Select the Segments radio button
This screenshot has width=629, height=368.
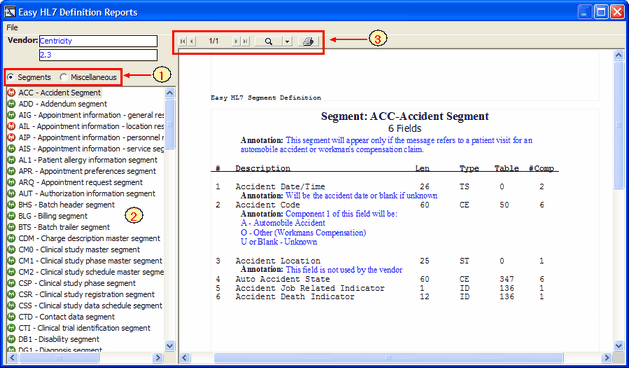point(10,77)
